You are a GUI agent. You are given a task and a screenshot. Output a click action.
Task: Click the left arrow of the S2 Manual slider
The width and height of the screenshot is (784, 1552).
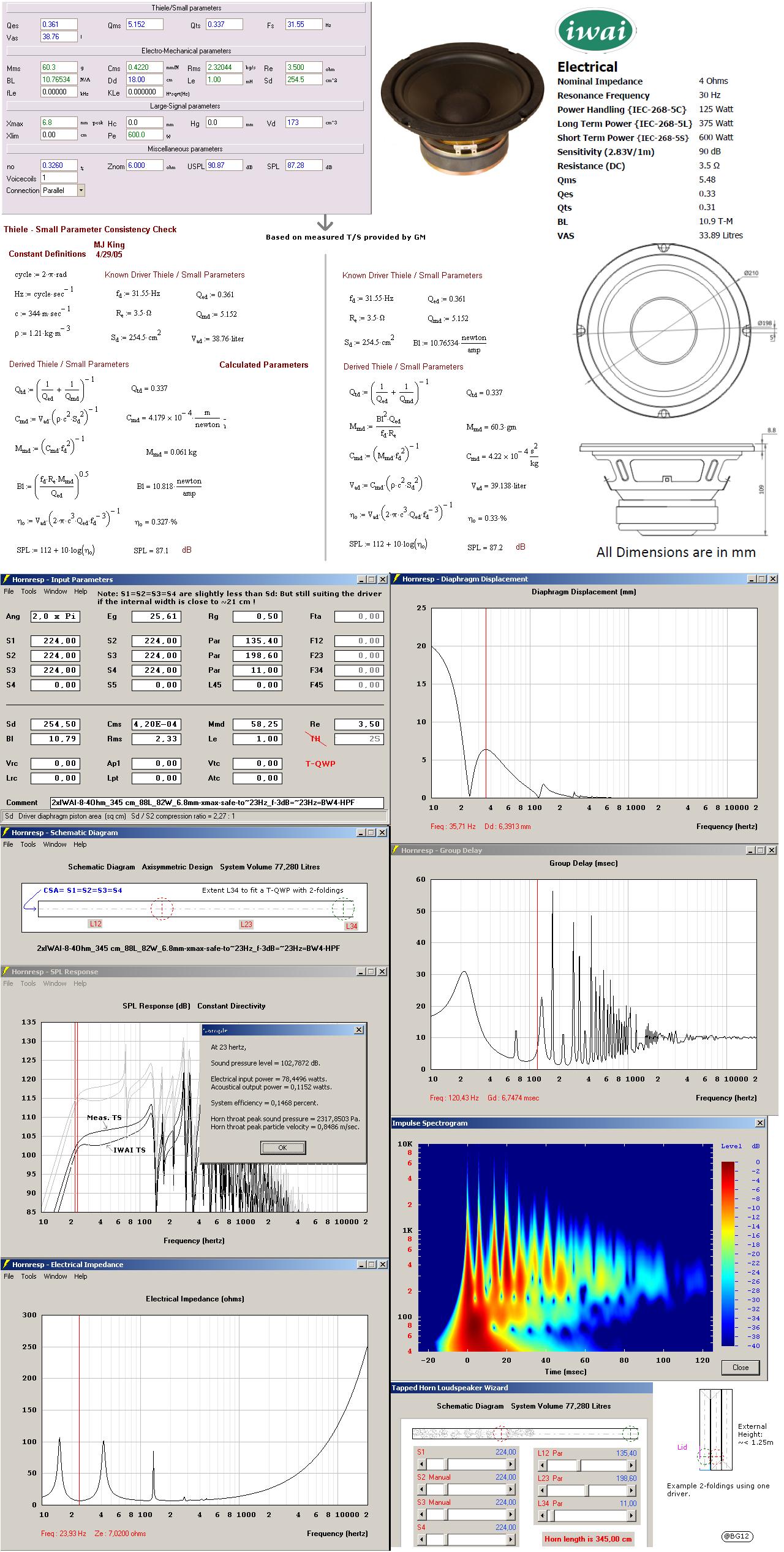[x=421, y=1490]
